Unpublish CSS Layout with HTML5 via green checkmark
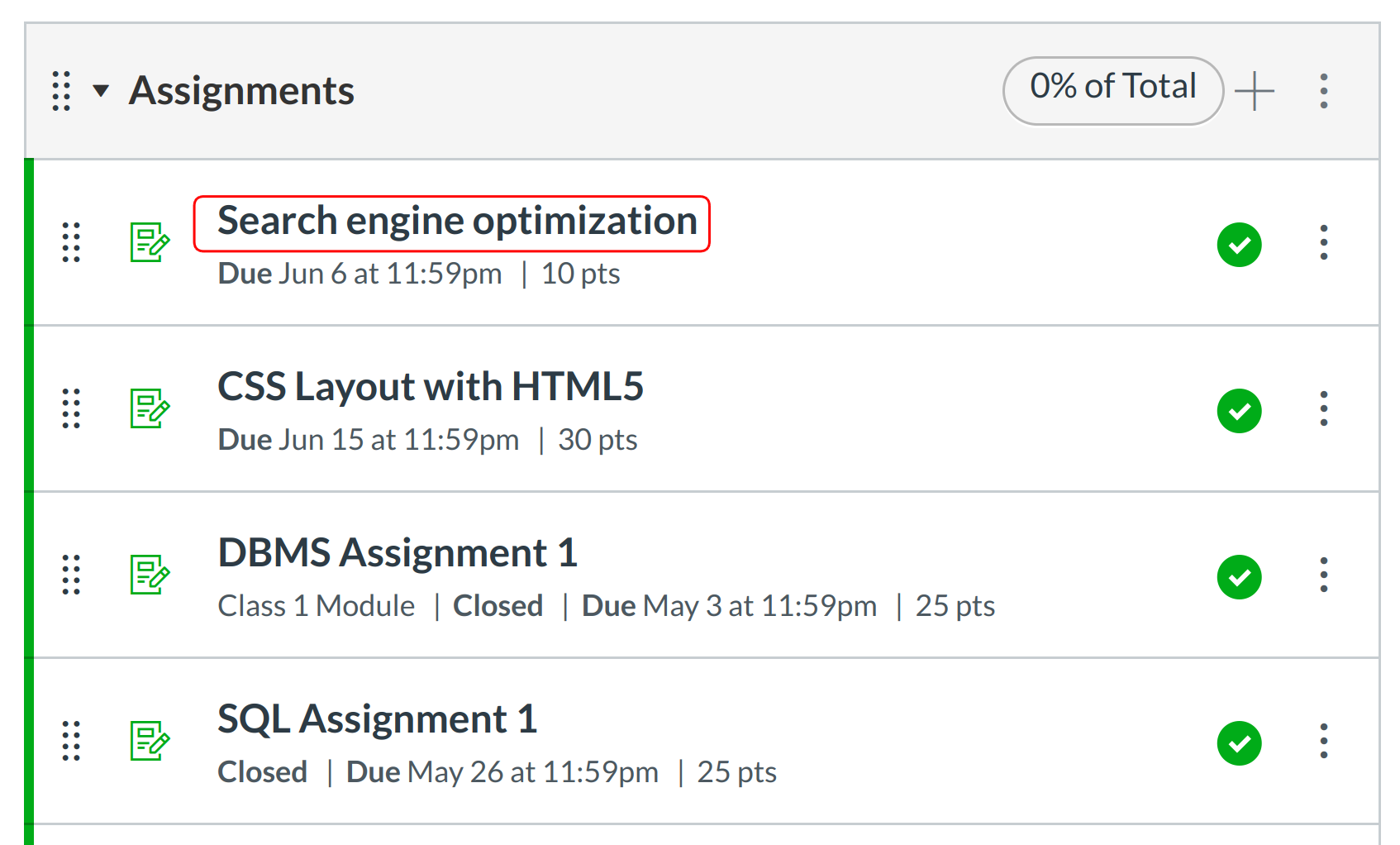This screenshot has width=1400, height=845. [x=1239, y=411]
